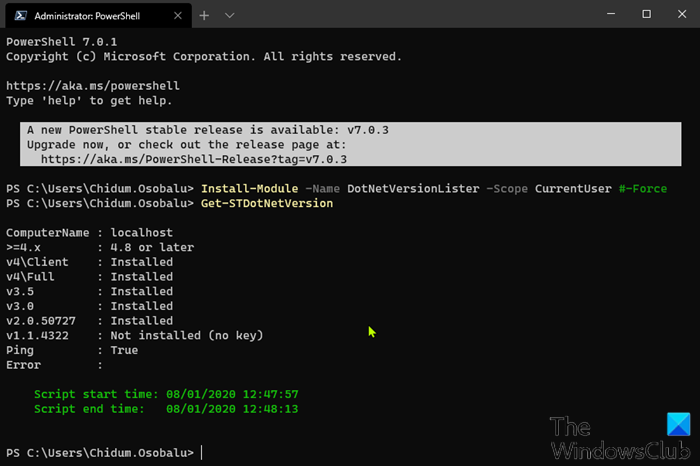The image size is (700, 466).
Task: Close the Windows Terminal window
Action: (676, 16)
